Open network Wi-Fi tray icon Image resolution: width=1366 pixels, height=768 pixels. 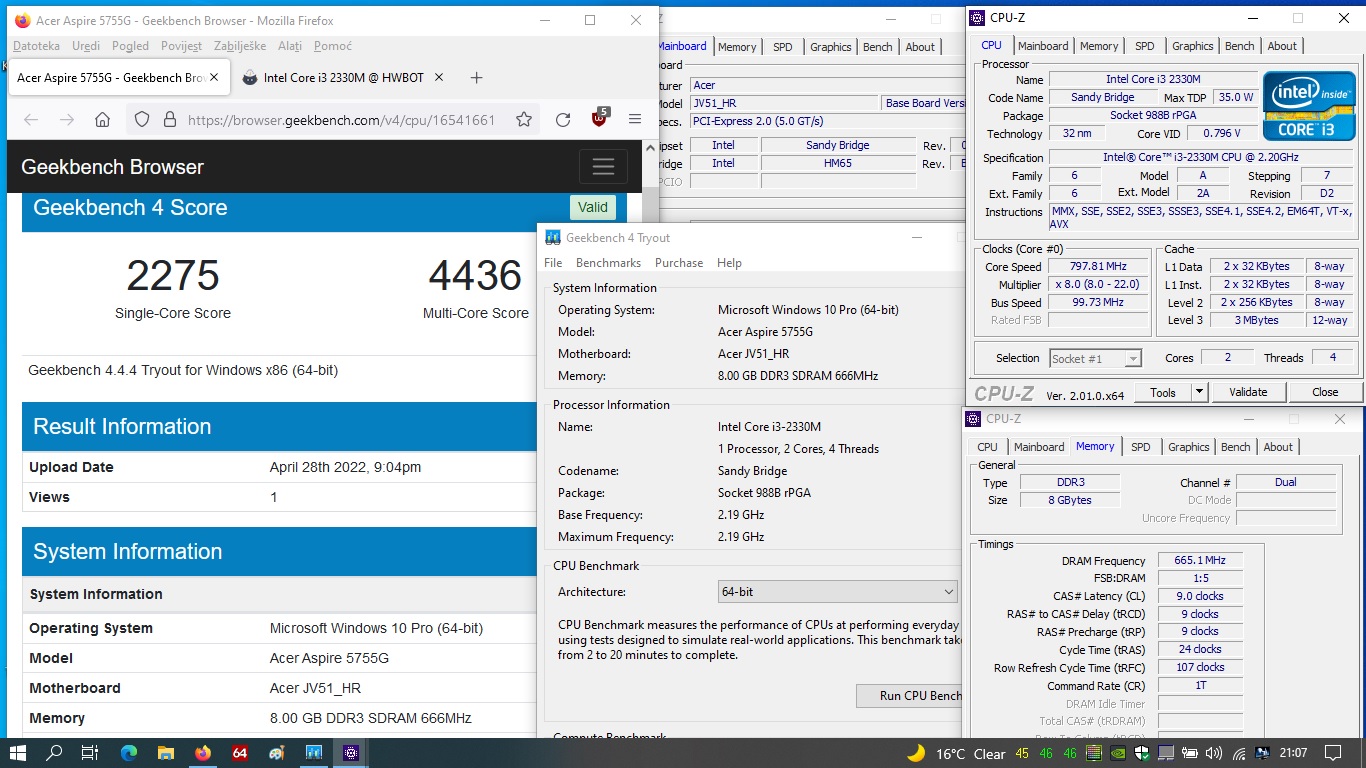(1238, 753)
